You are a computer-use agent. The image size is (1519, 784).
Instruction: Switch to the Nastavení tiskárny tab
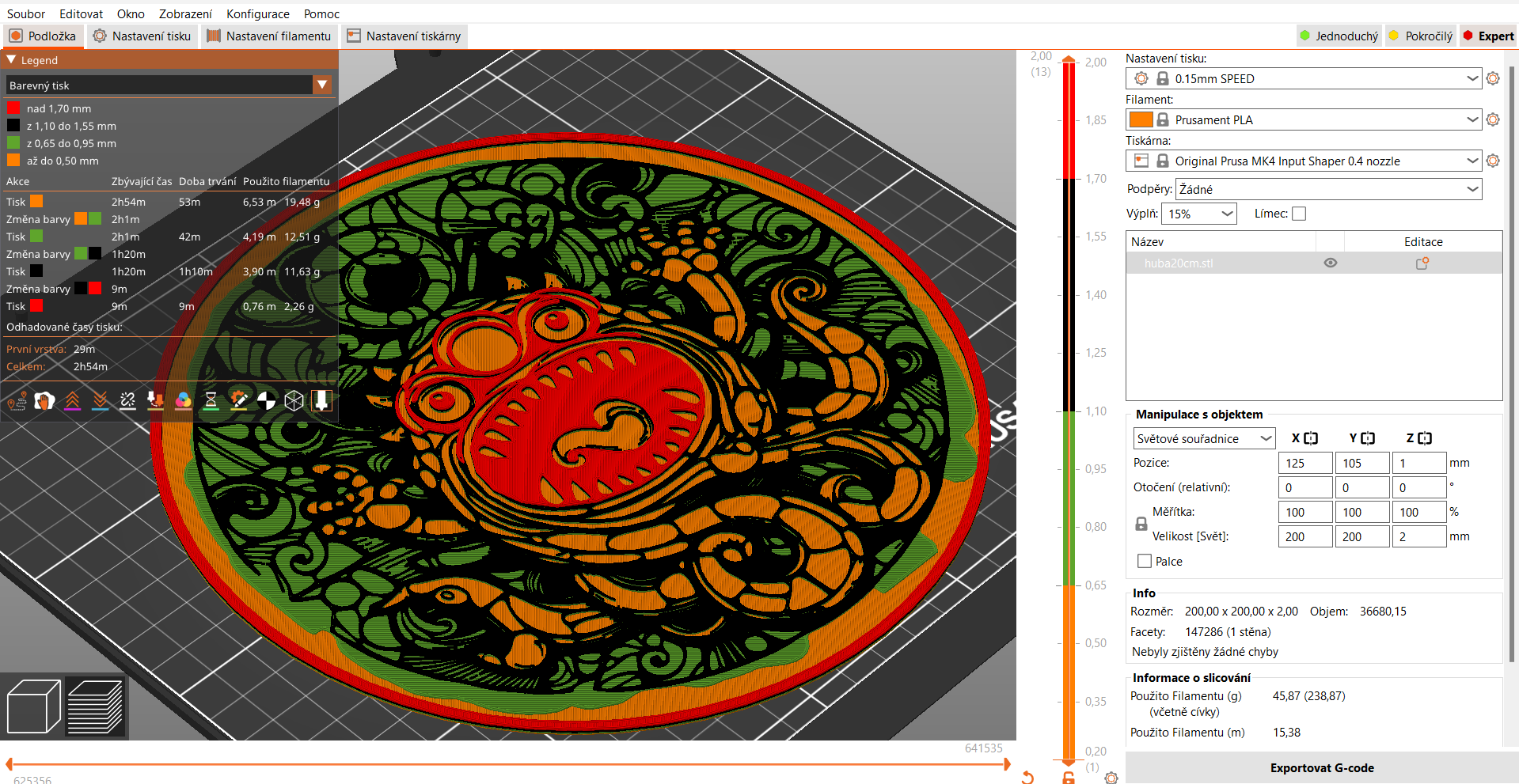pyautogui.click(x=404, y=36)
